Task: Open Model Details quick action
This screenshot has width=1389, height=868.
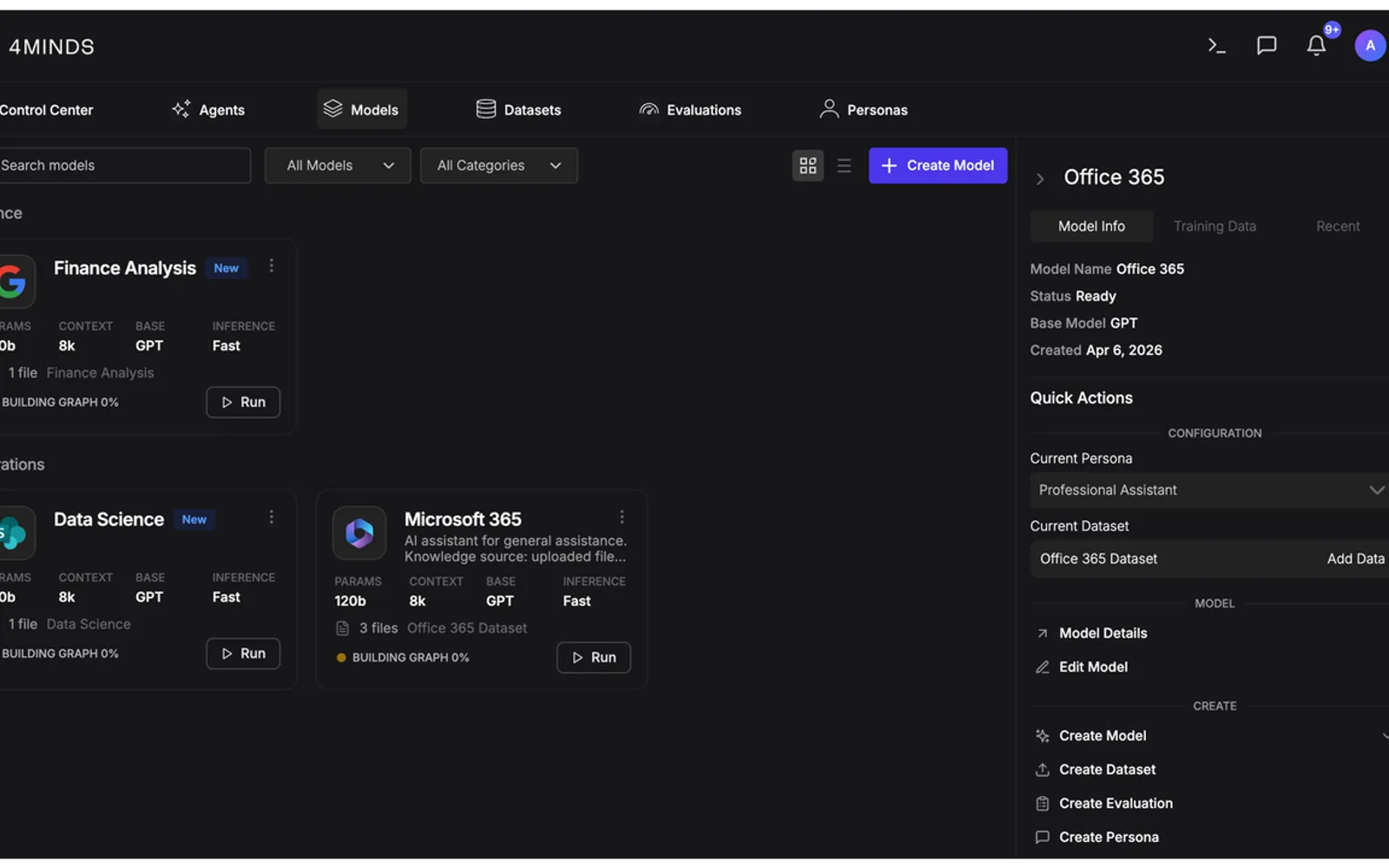Action: click(x=1092, y=634)
